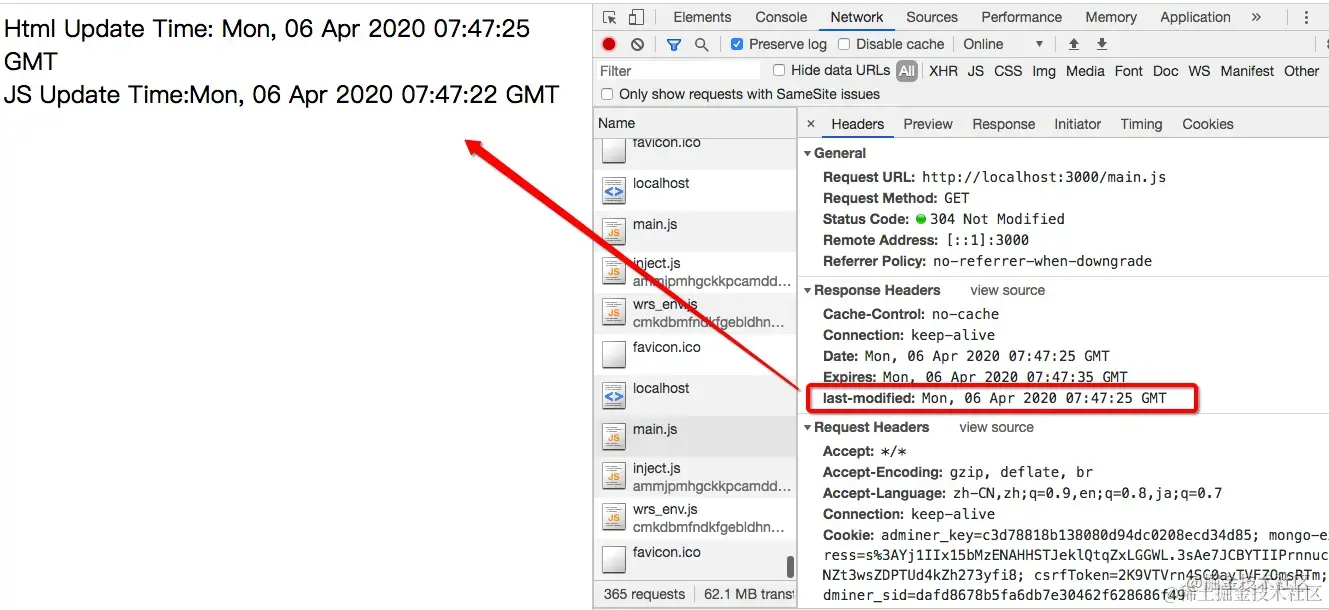1329x610 pixels.
Task: View source of Response Headers
Action: 1007,290
